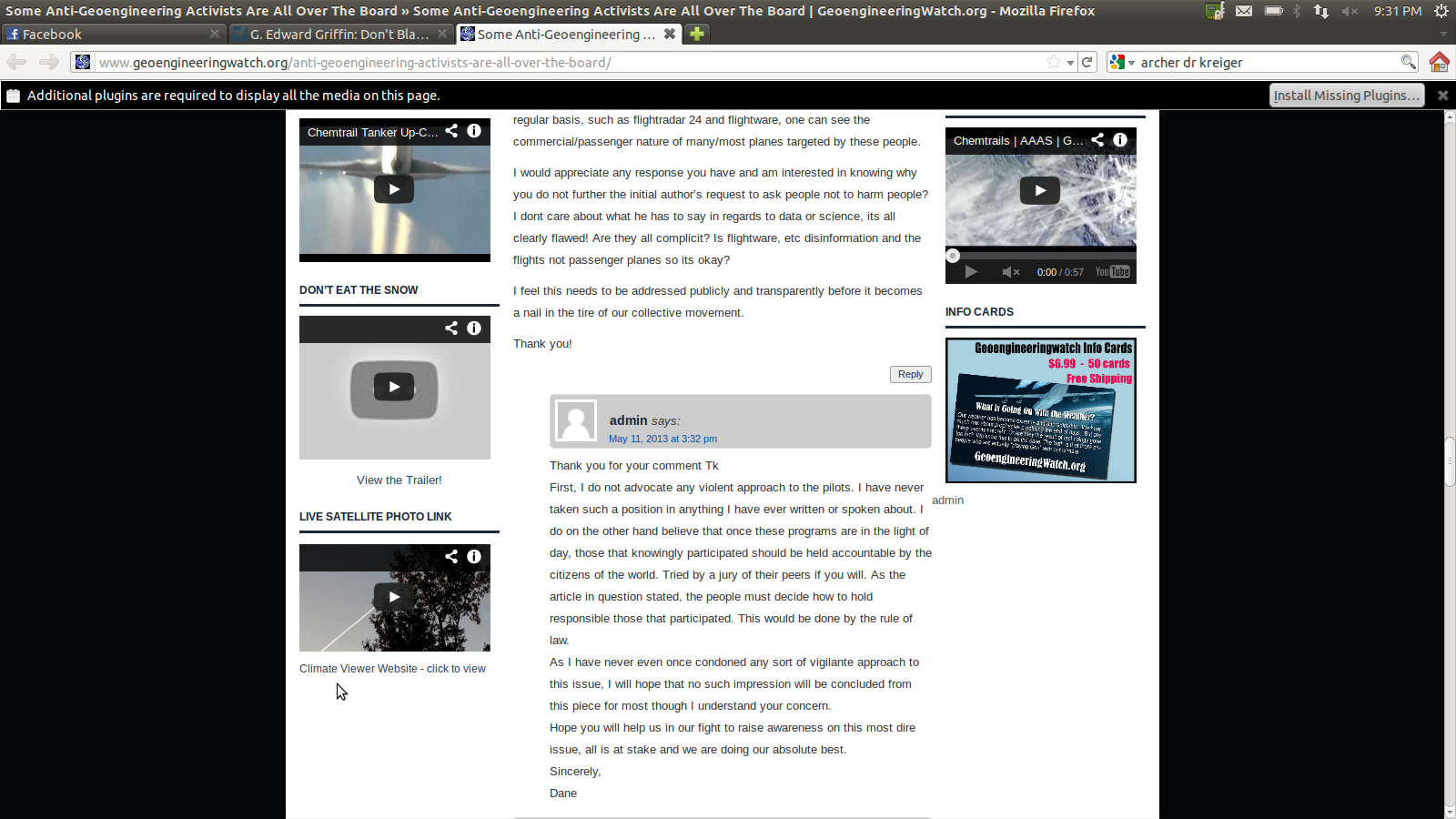Expand the URL bar history dropdown
1456x819 pixels.
[1071, 62]
